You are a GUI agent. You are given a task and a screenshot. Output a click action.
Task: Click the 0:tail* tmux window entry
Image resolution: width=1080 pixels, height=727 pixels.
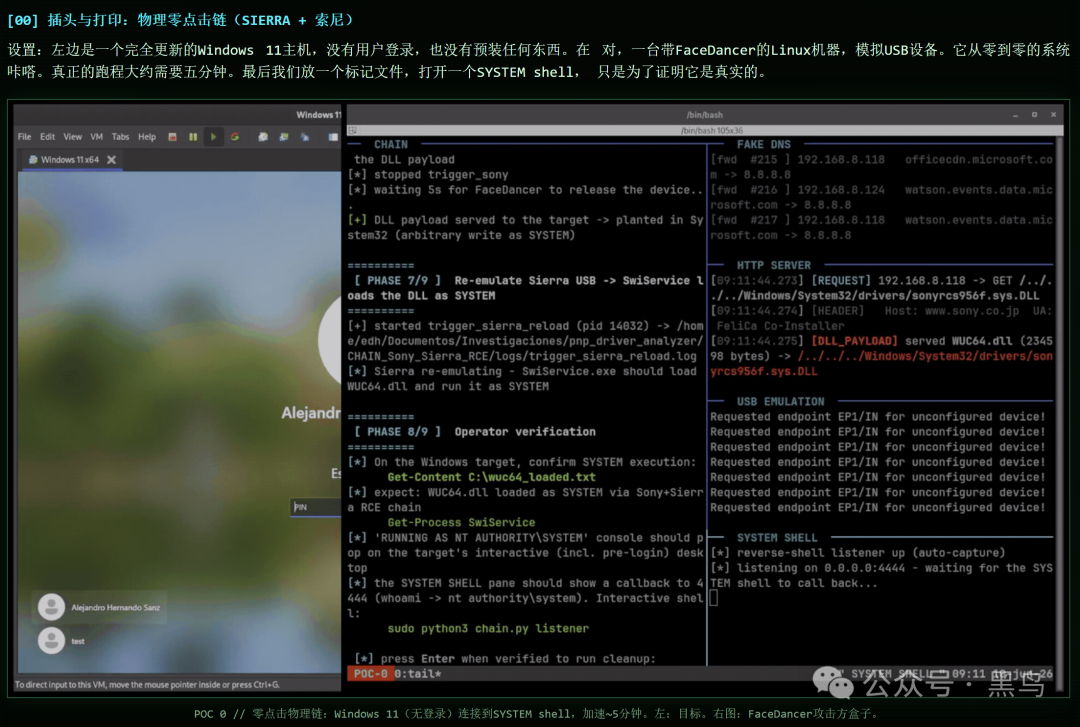418,674
